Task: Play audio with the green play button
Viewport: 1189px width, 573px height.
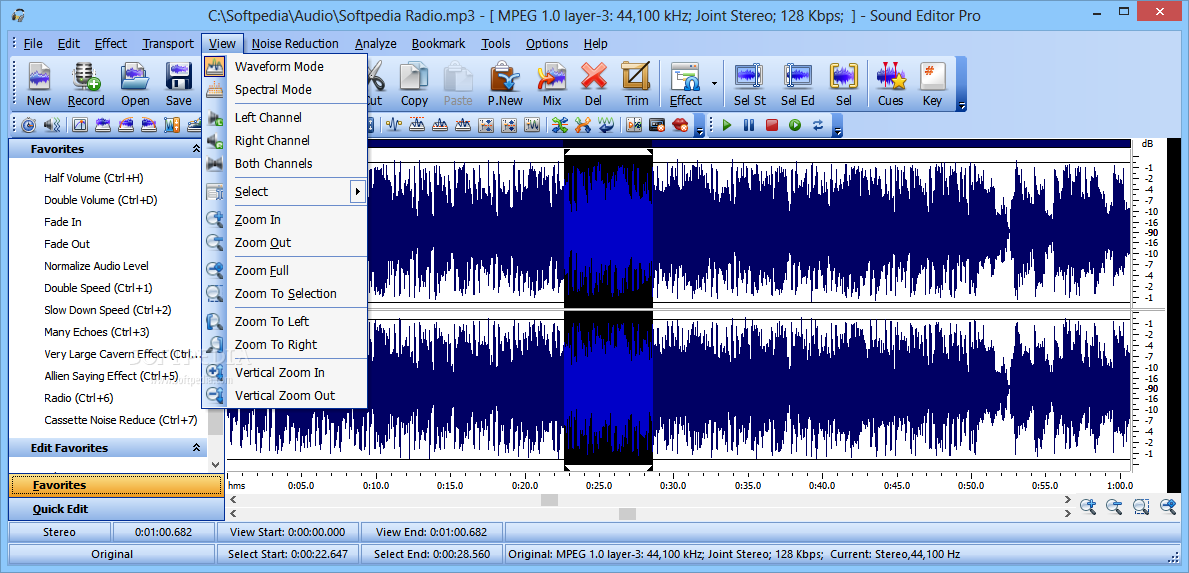Action: tap(726, 125)
